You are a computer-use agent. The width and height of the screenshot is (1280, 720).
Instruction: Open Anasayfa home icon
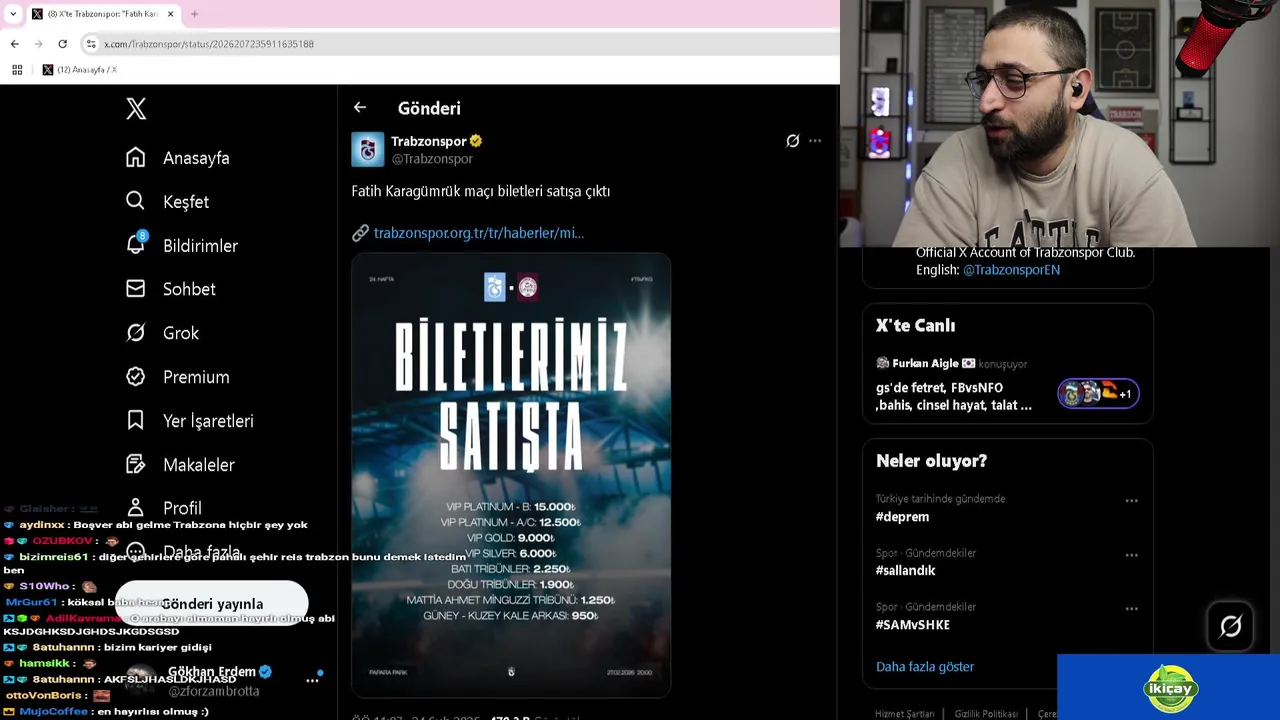136,158
